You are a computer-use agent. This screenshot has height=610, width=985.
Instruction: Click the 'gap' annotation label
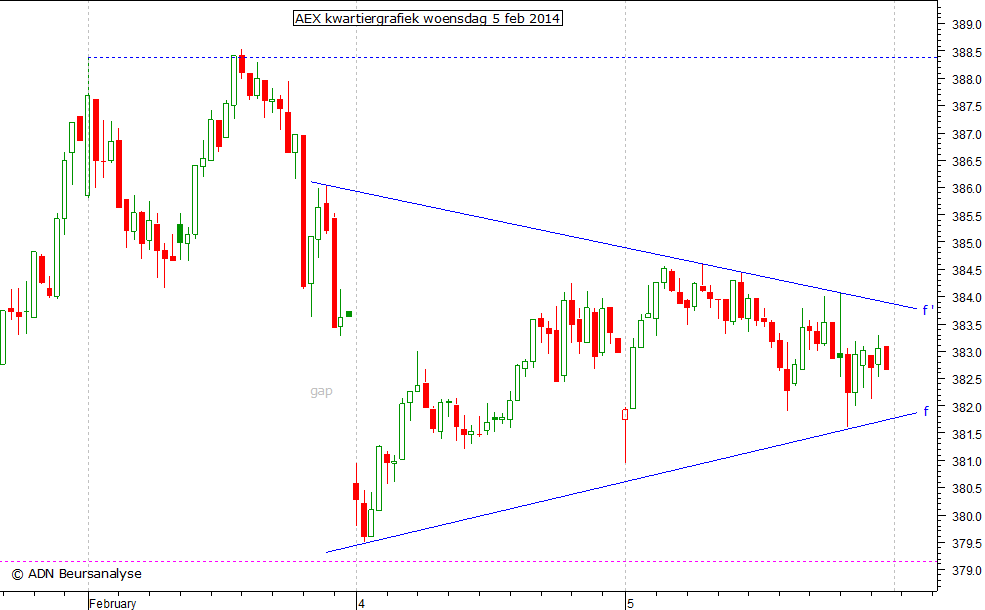coord(321,391)
